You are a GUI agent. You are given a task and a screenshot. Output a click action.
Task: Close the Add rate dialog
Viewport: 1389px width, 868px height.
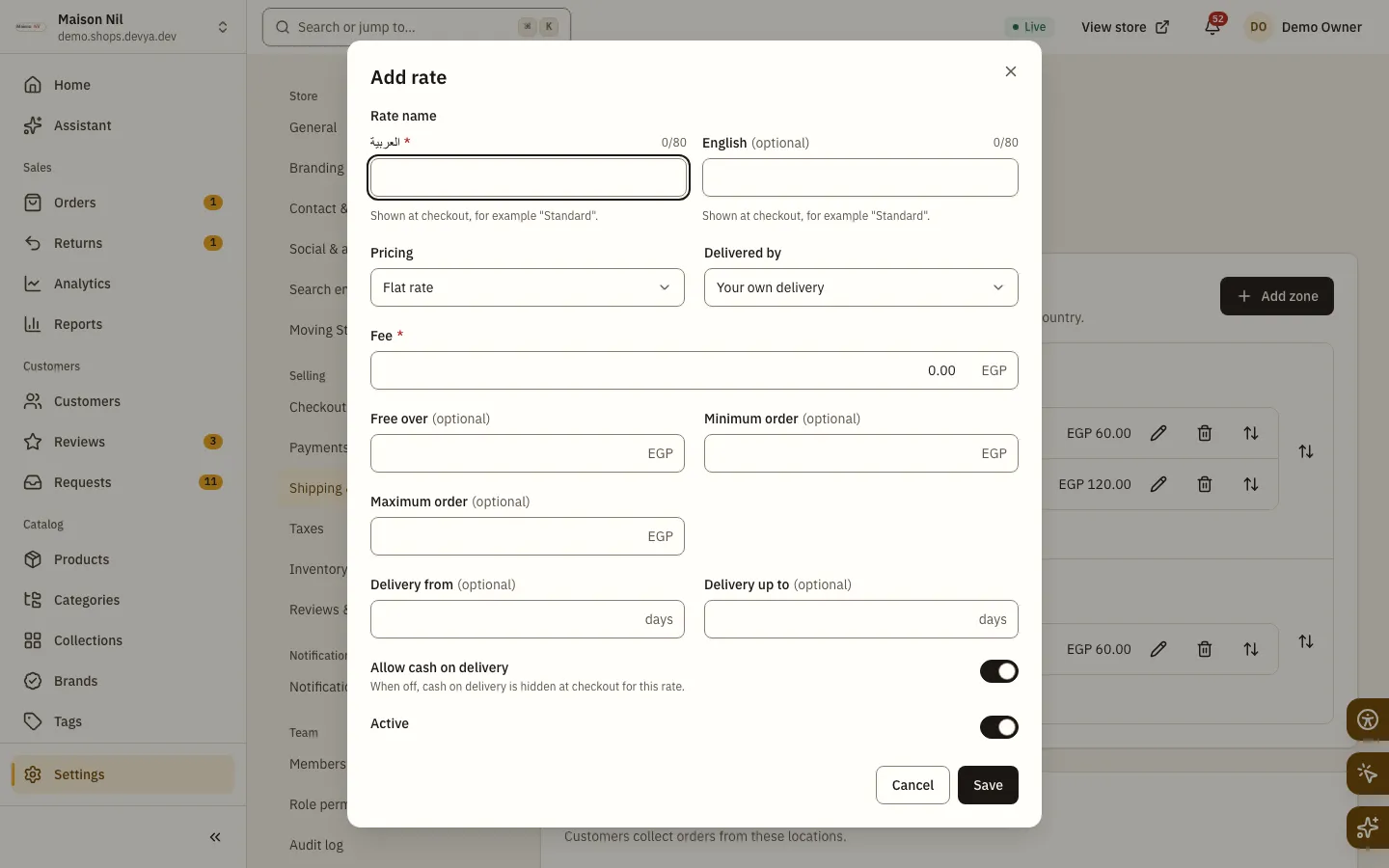click(x=1011, y=71)
